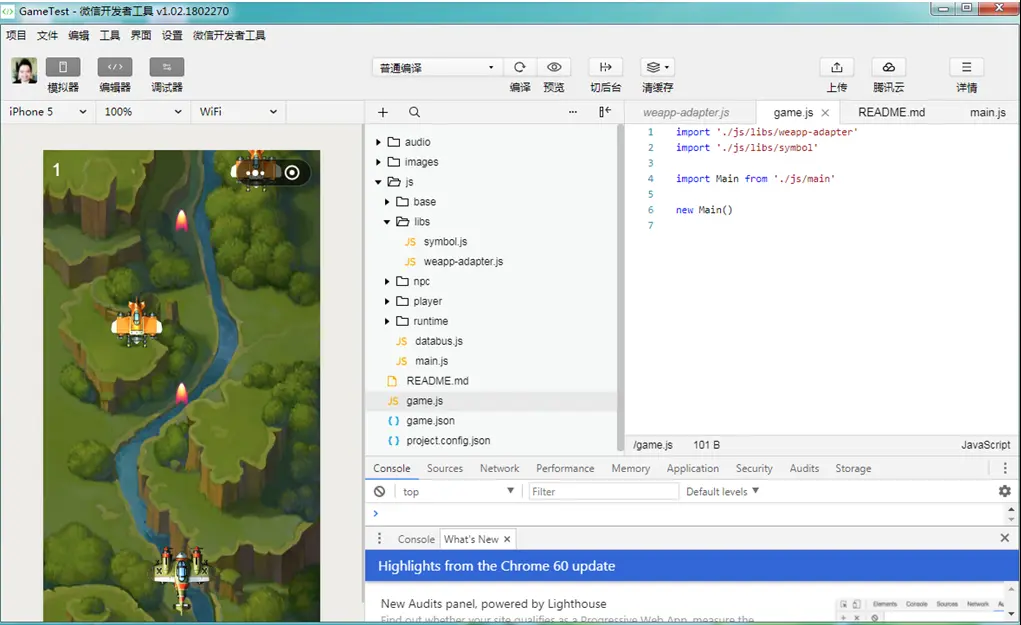Clear console with the ban icon
The width and height of the screenshot is (1021, 625).
(x=380, y=492)
